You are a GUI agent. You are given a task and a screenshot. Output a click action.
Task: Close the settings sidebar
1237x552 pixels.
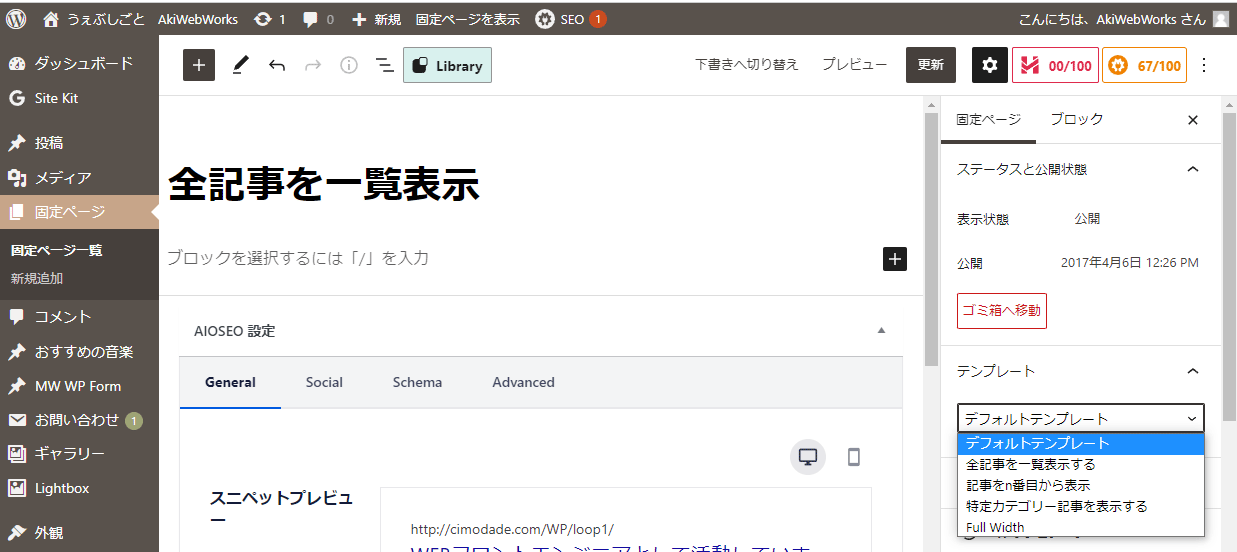pyautogui.click(x=1192, y=120)
